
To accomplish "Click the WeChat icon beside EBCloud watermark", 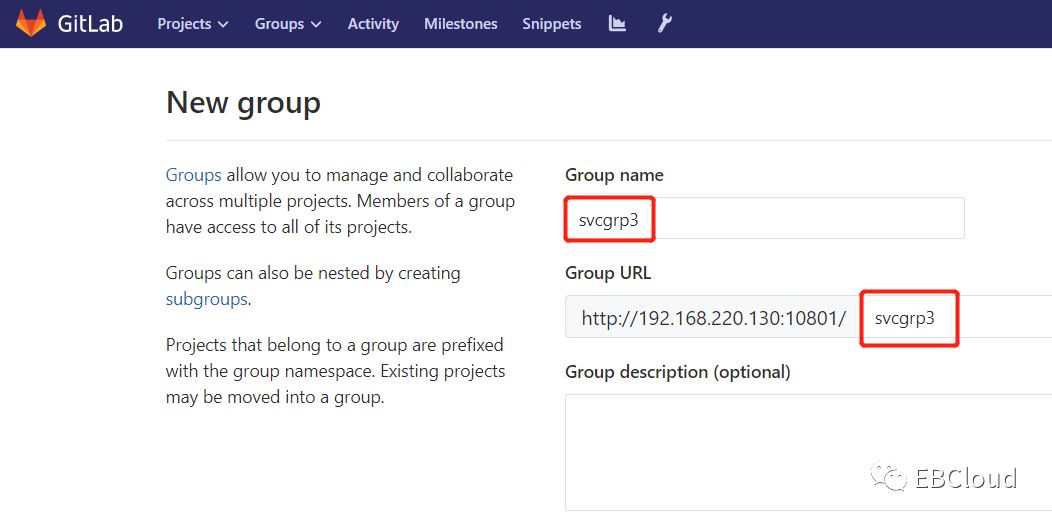I will coord(890,478).
